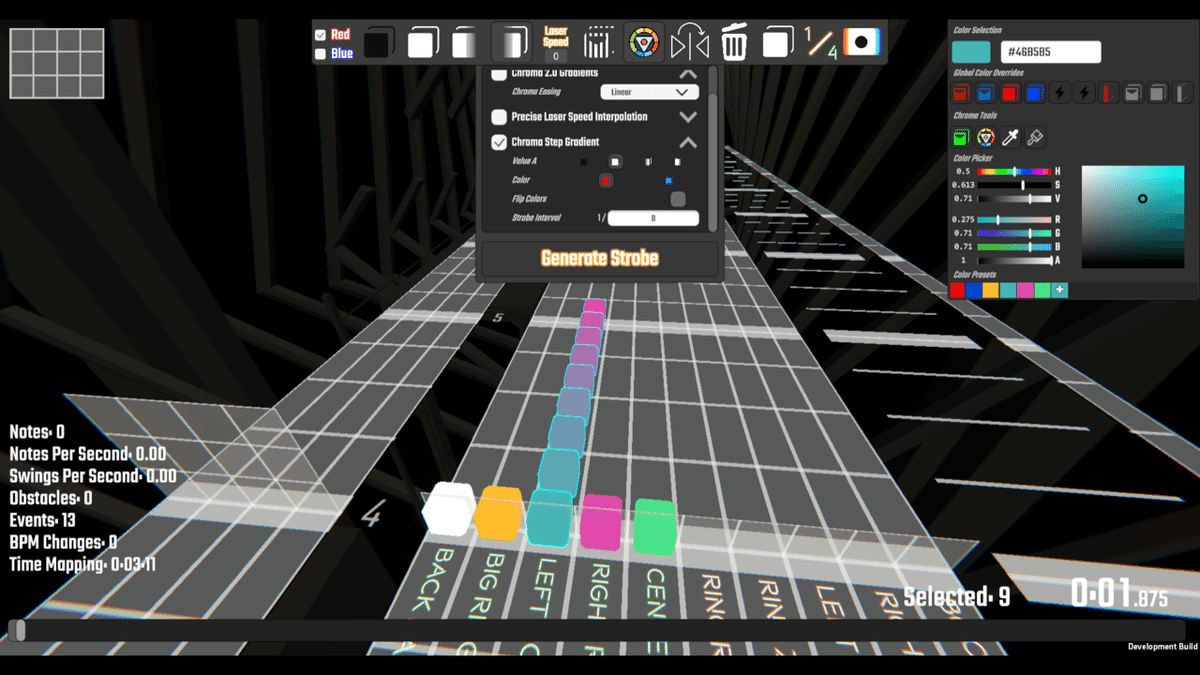This screenshot has height=675, width=1200.
Task: Uncheck the Red checkbox
Action: (x=320, y=35)
